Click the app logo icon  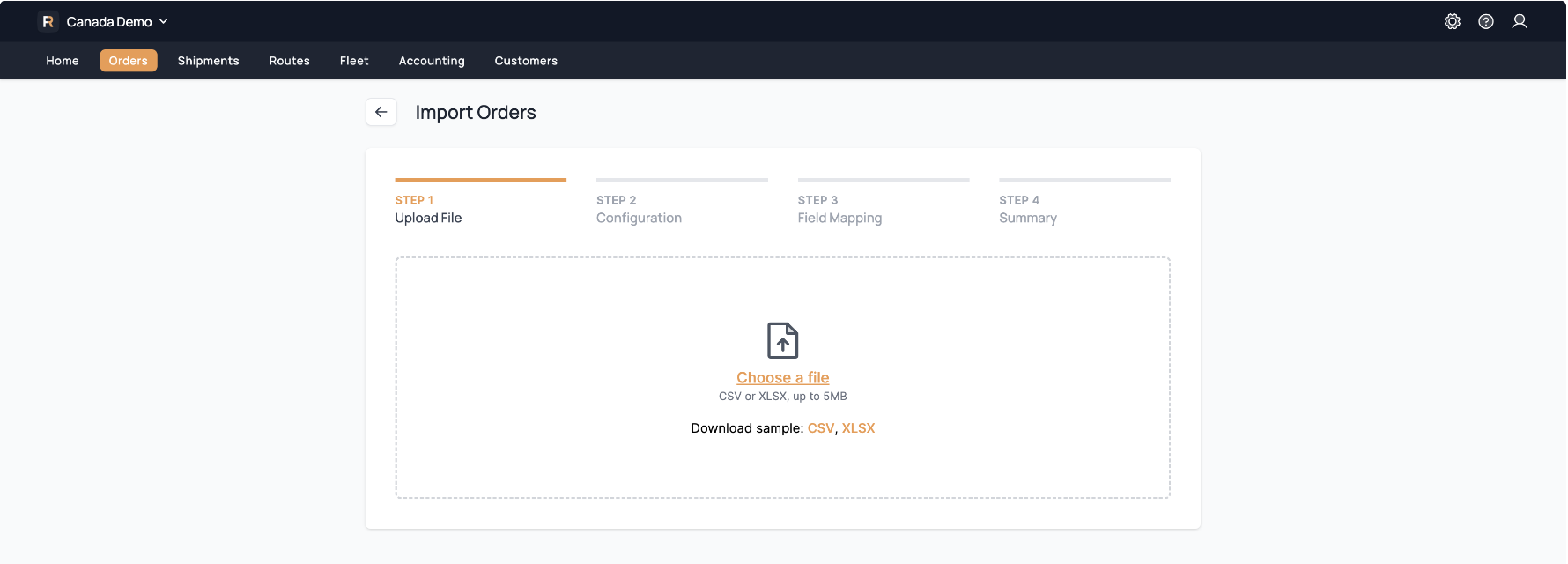[x=48, y=21]
